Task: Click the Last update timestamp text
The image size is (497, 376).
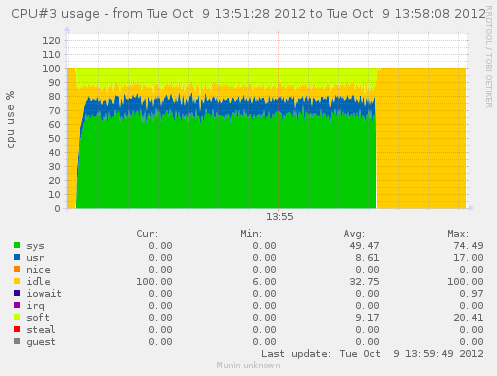Action: click(x=372, y=354)
